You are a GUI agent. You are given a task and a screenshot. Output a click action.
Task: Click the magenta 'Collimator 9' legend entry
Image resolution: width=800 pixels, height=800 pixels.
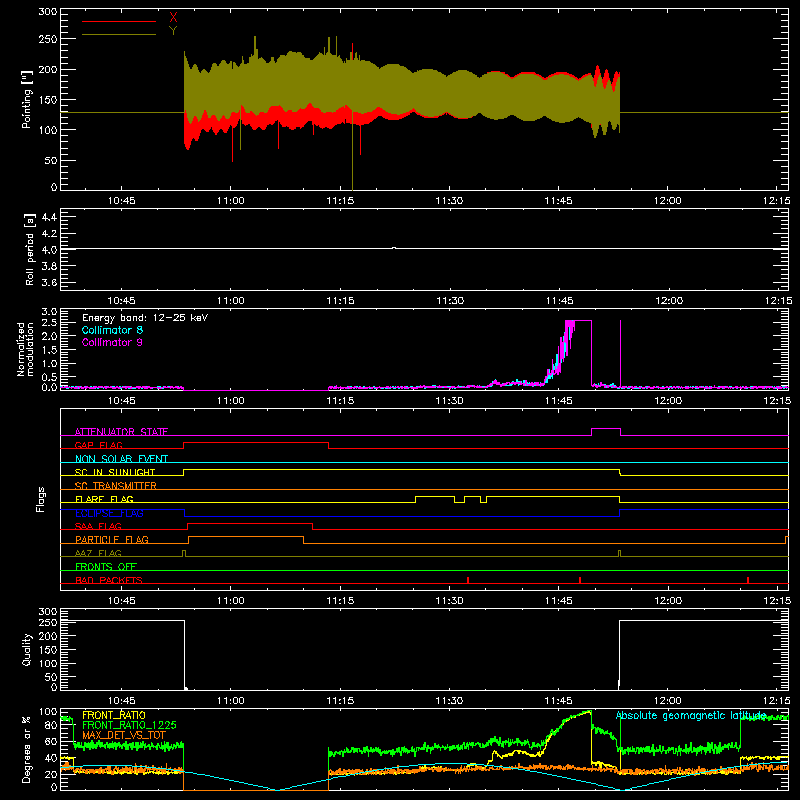(x=112, y=342)
